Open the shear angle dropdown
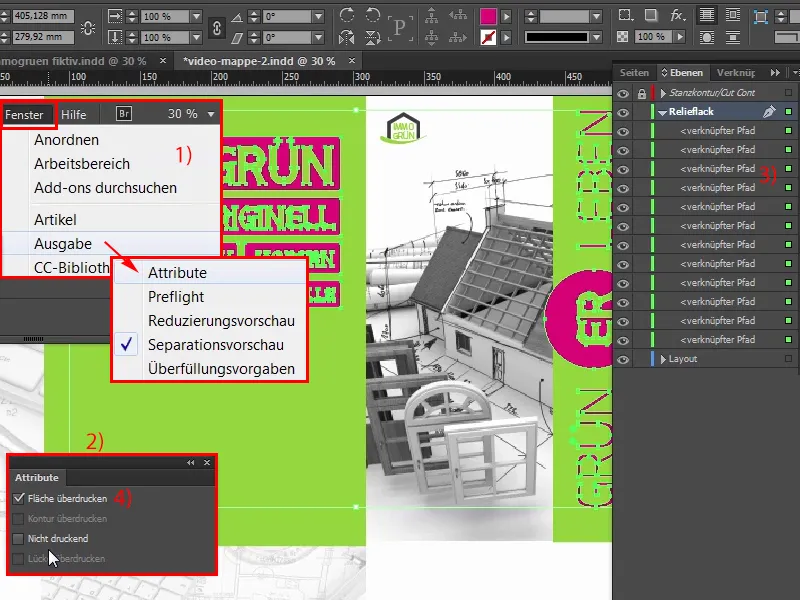 tap(318, 37)
